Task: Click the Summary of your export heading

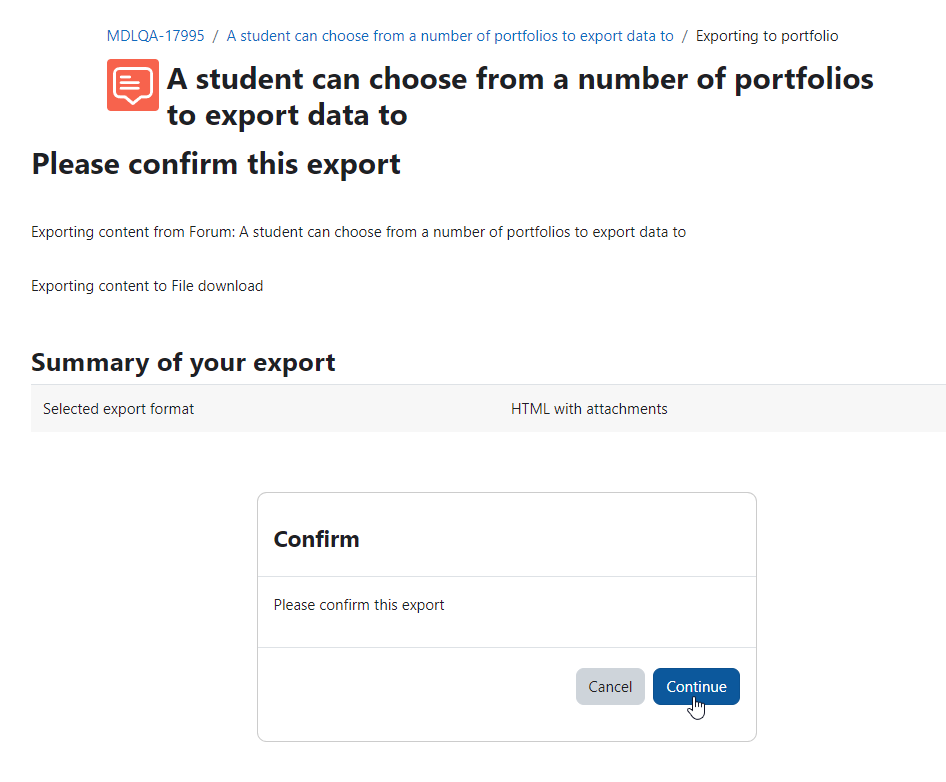Action: point(183,363)
